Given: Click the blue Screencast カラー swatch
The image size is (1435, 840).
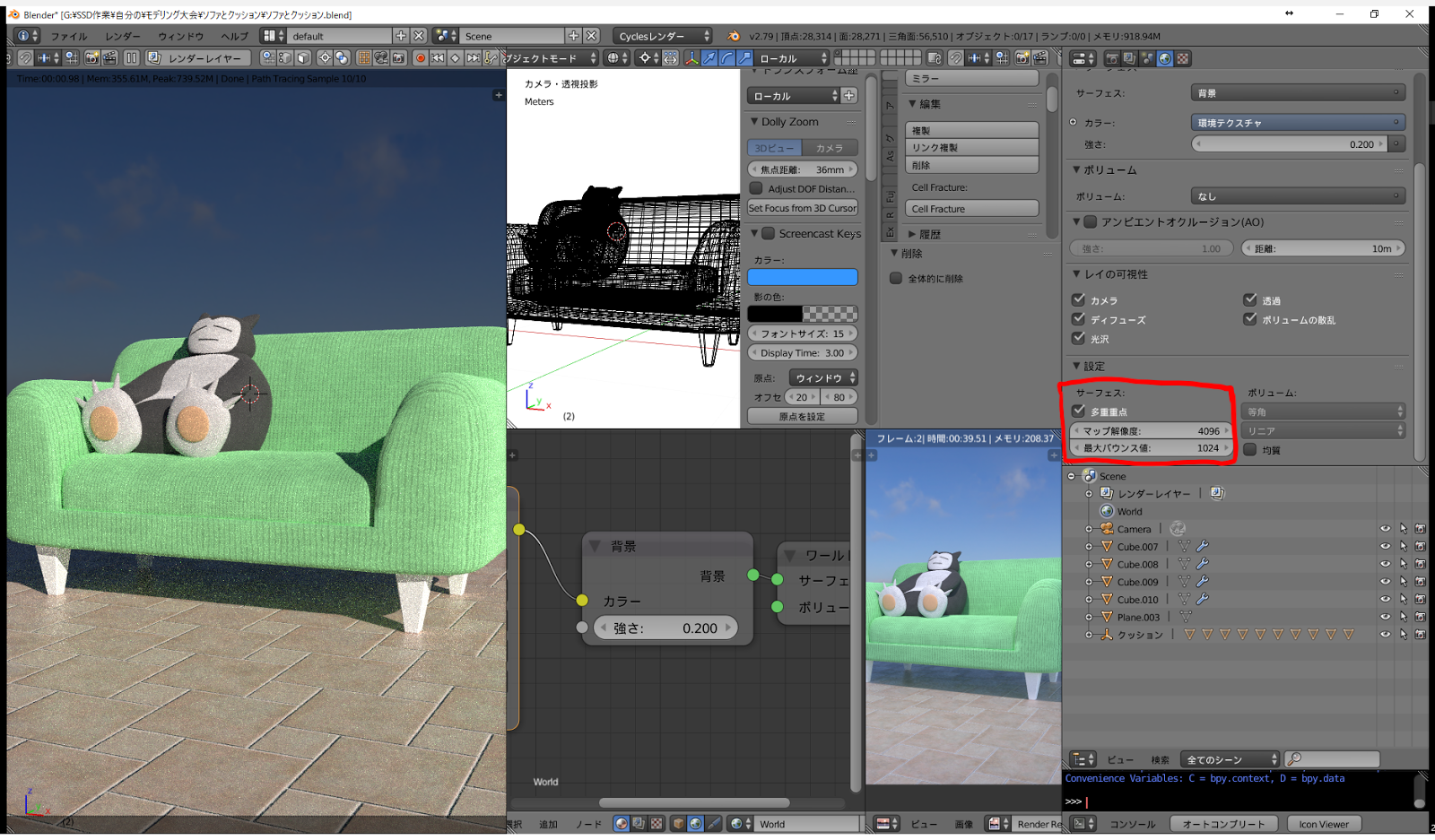Looking at the screenshot, I should (x=803, y=277).
